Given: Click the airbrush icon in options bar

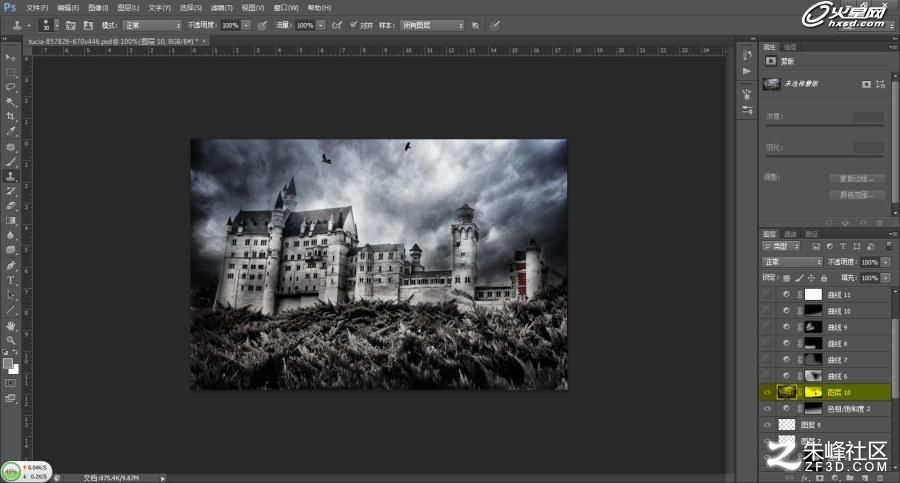Looking at the screenshot, I should 337,25.
